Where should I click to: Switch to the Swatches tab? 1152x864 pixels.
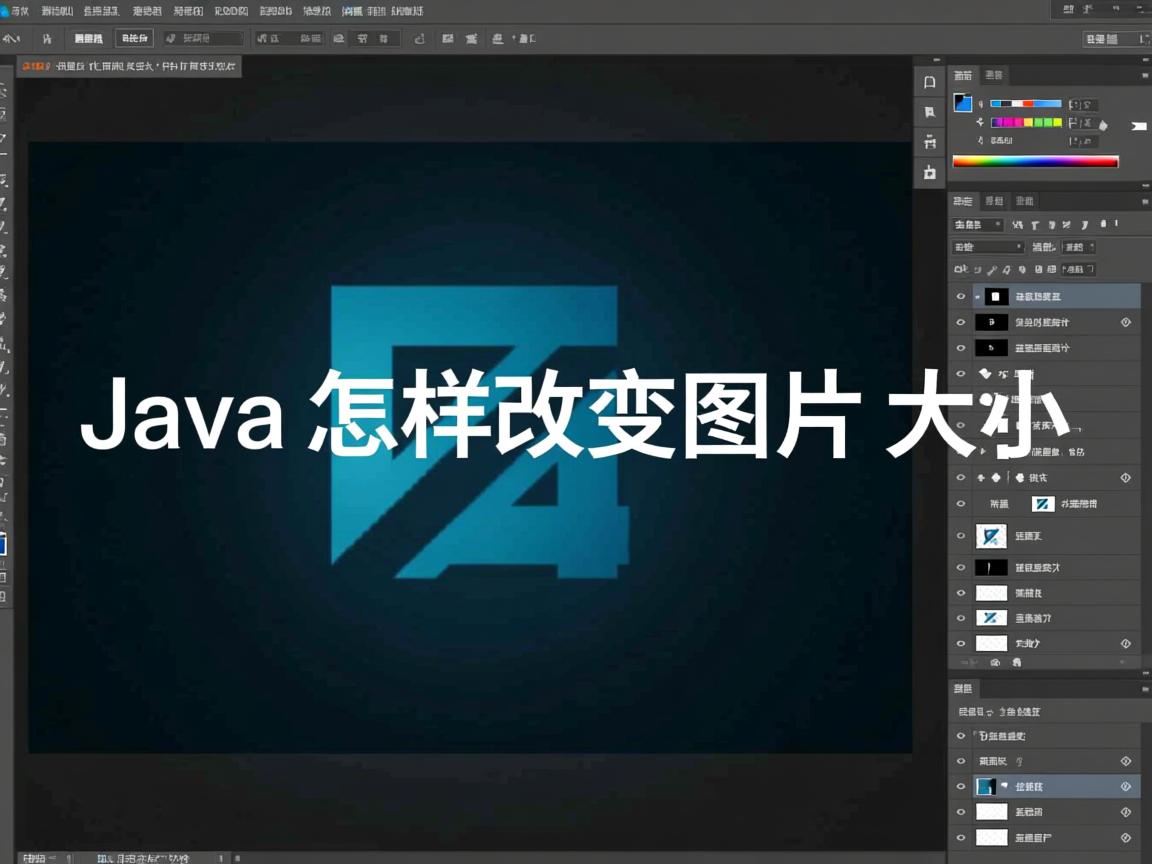(993, 75)
